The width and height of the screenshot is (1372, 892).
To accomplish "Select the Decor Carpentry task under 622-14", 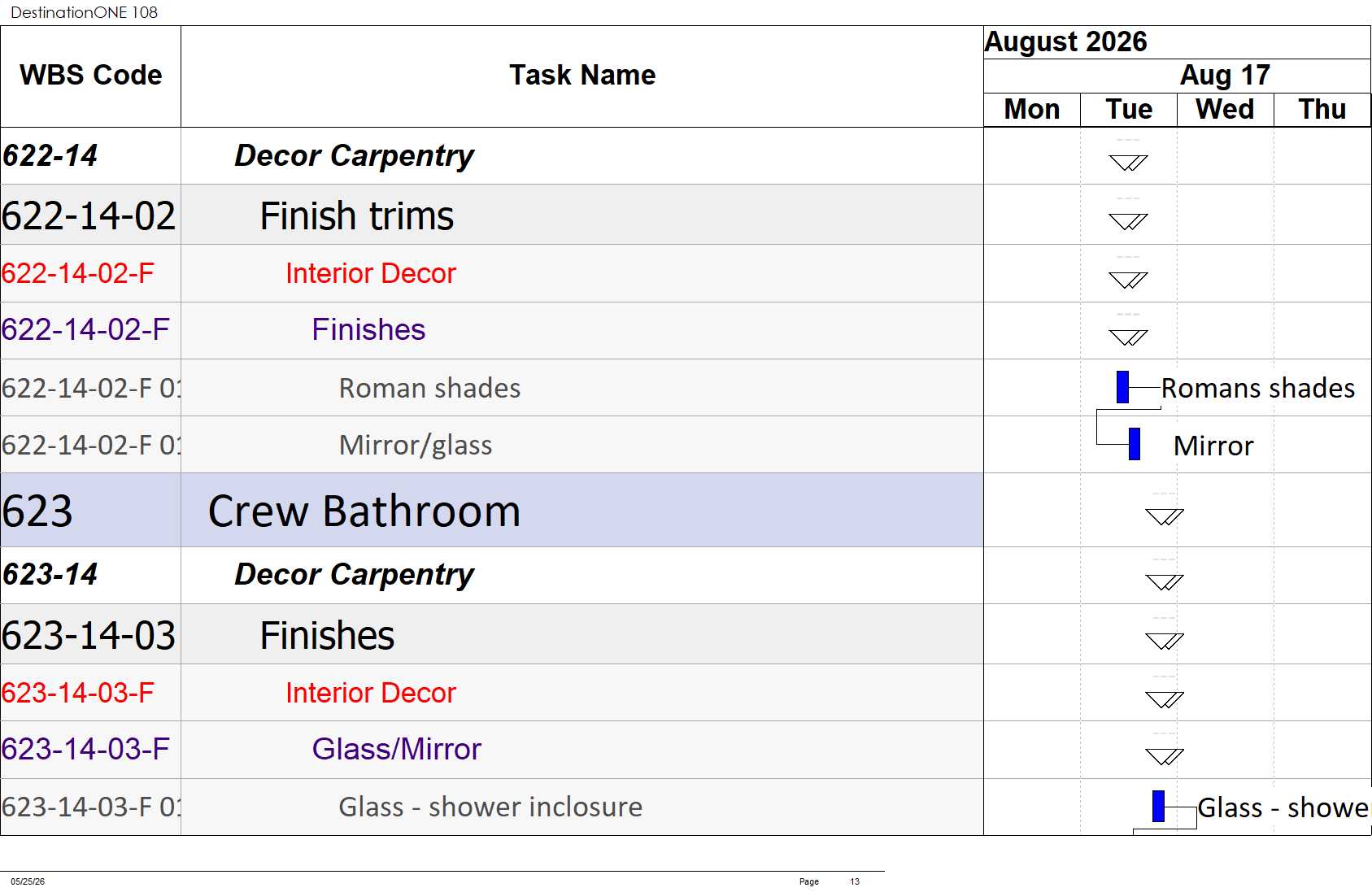I will tap(354, 156).
